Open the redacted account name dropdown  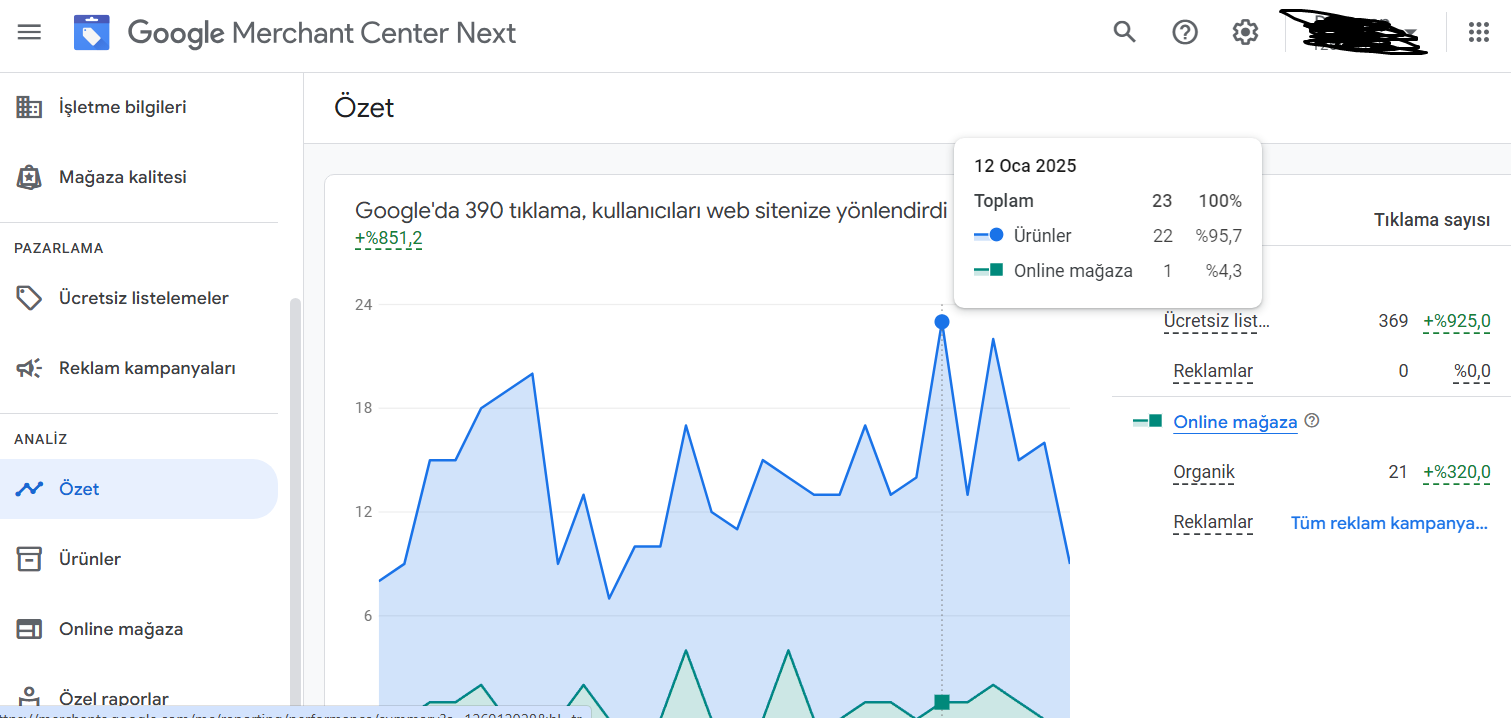(x=1354, y=34)
